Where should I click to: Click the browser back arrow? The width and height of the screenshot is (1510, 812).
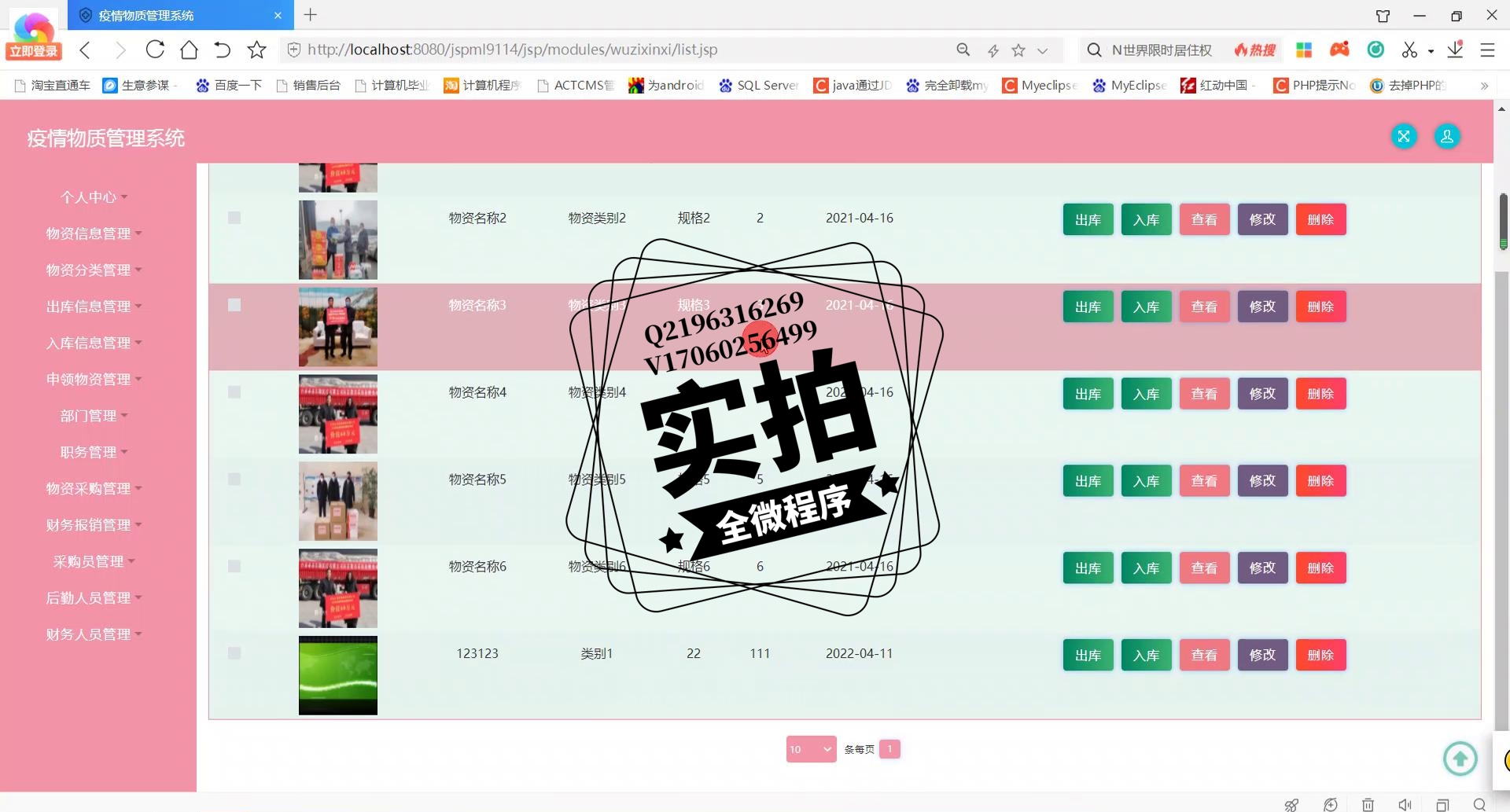coord(86,50)
